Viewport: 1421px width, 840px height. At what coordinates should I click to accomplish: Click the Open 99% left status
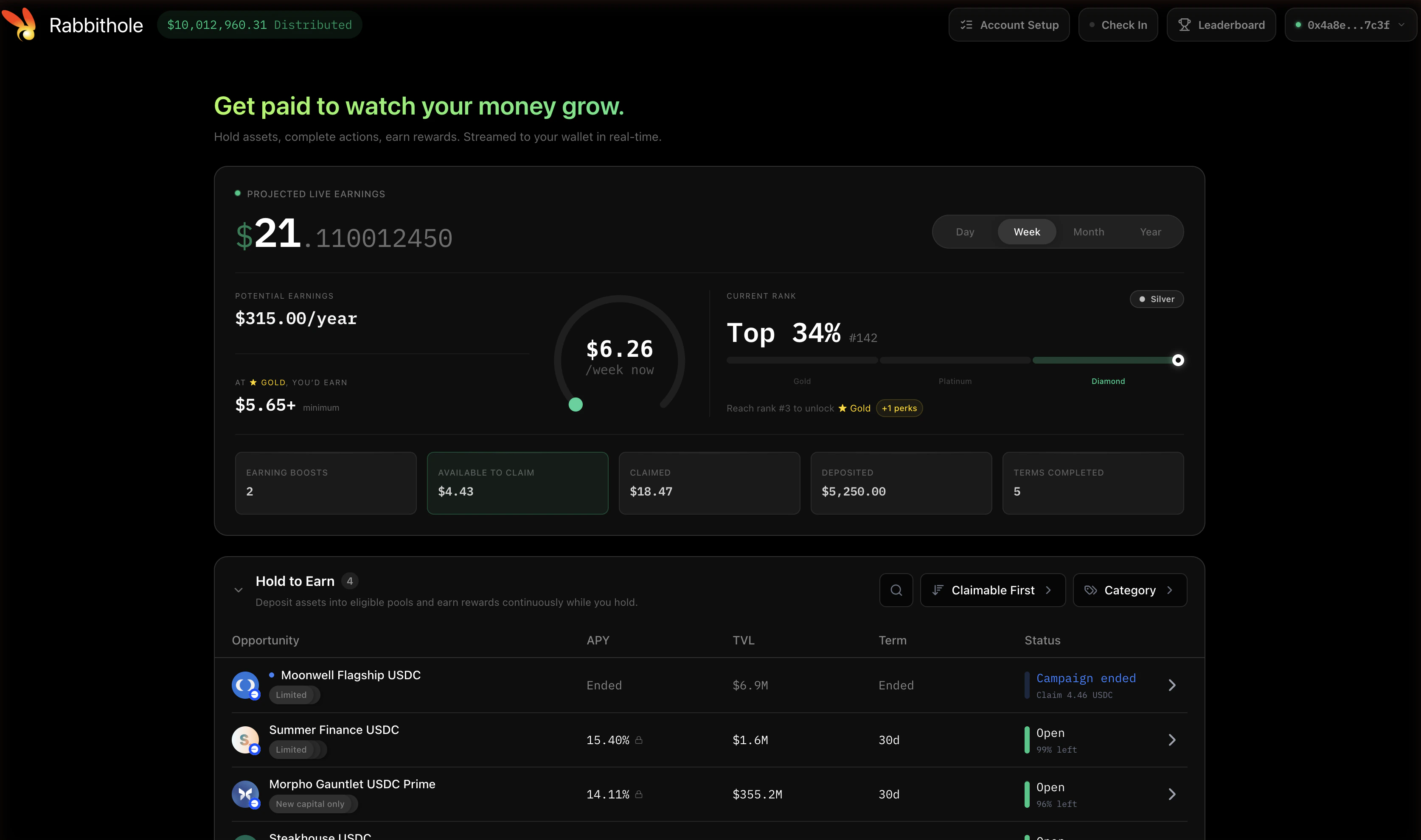[1056, 740]
